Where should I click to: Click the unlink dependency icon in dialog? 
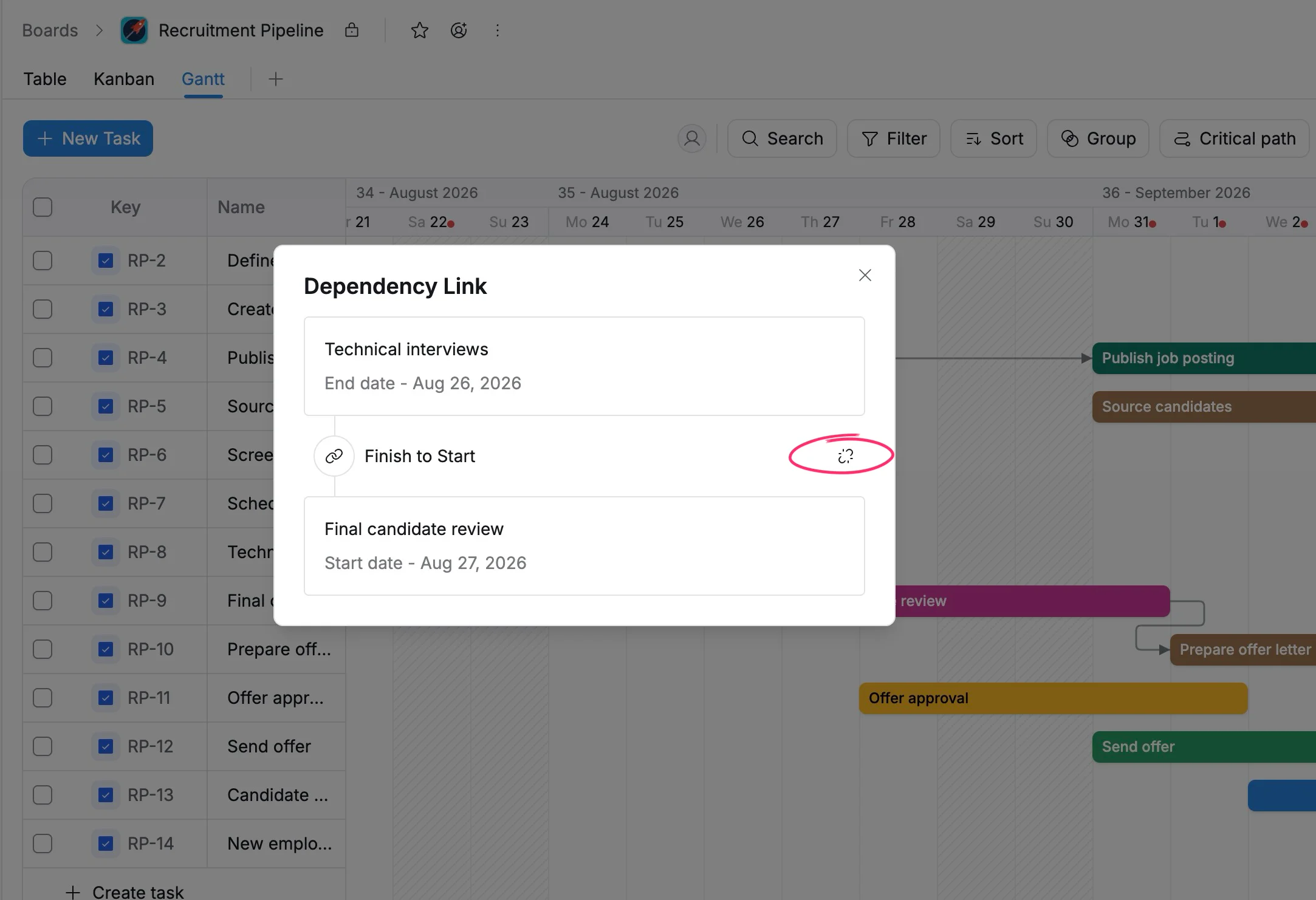coord(845,456)
